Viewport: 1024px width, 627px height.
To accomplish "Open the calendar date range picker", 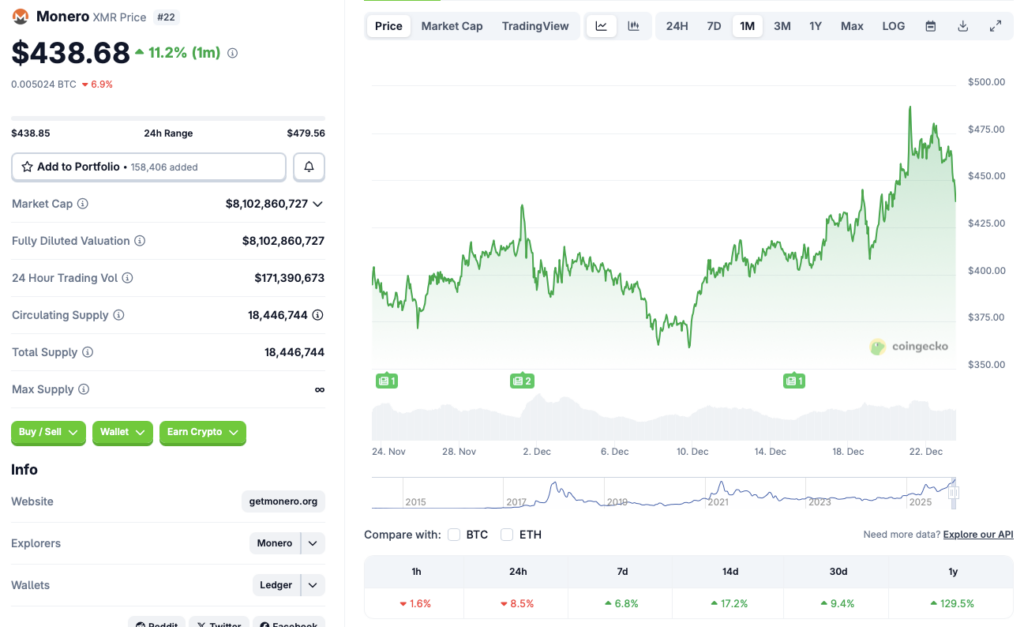I will point(930,25).
